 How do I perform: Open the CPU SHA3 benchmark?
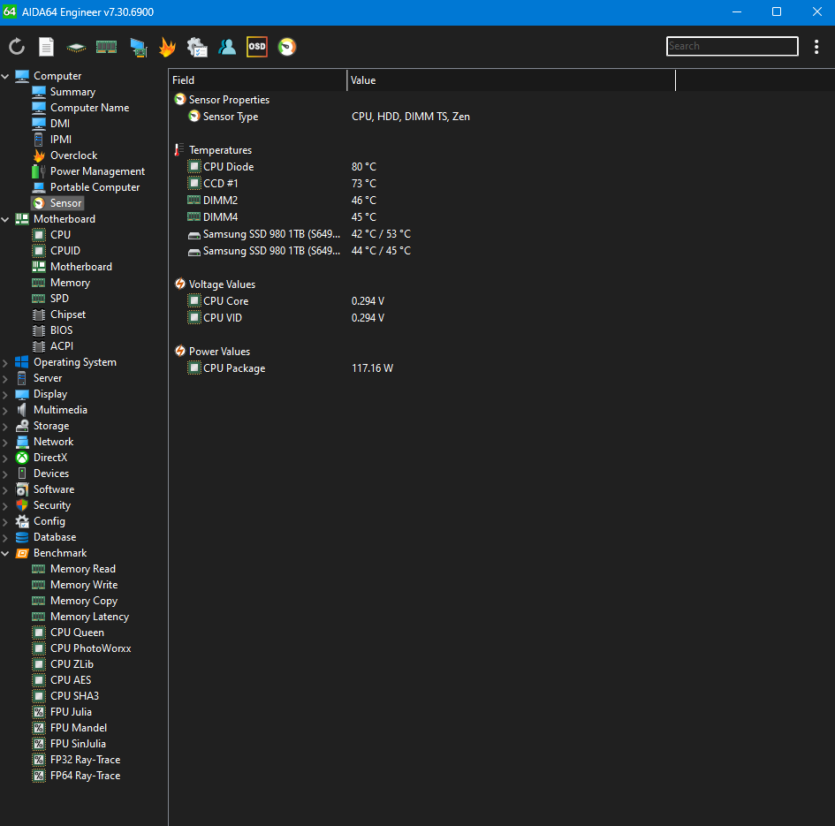pos(75,696)
